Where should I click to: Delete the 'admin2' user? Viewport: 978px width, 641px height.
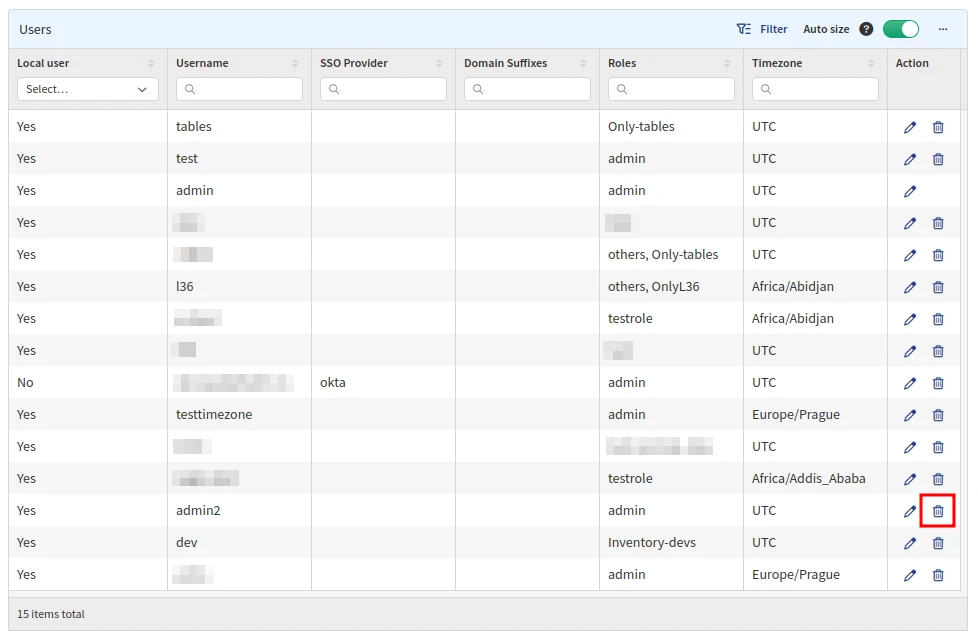tap(938, 511)
